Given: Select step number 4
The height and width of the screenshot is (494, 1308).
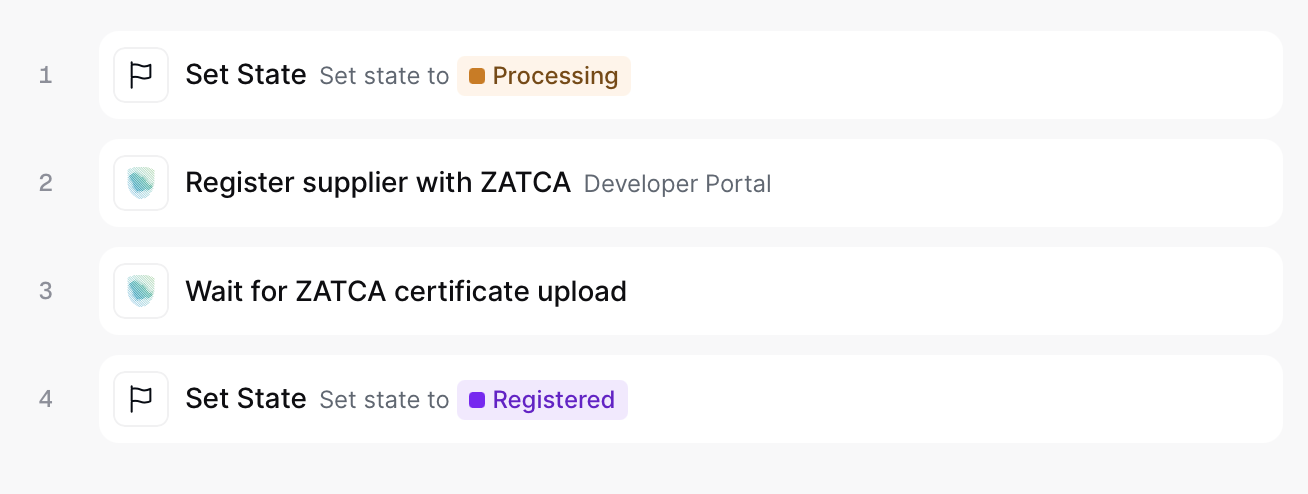Looking at the screenshot, I should click(45, 399).
